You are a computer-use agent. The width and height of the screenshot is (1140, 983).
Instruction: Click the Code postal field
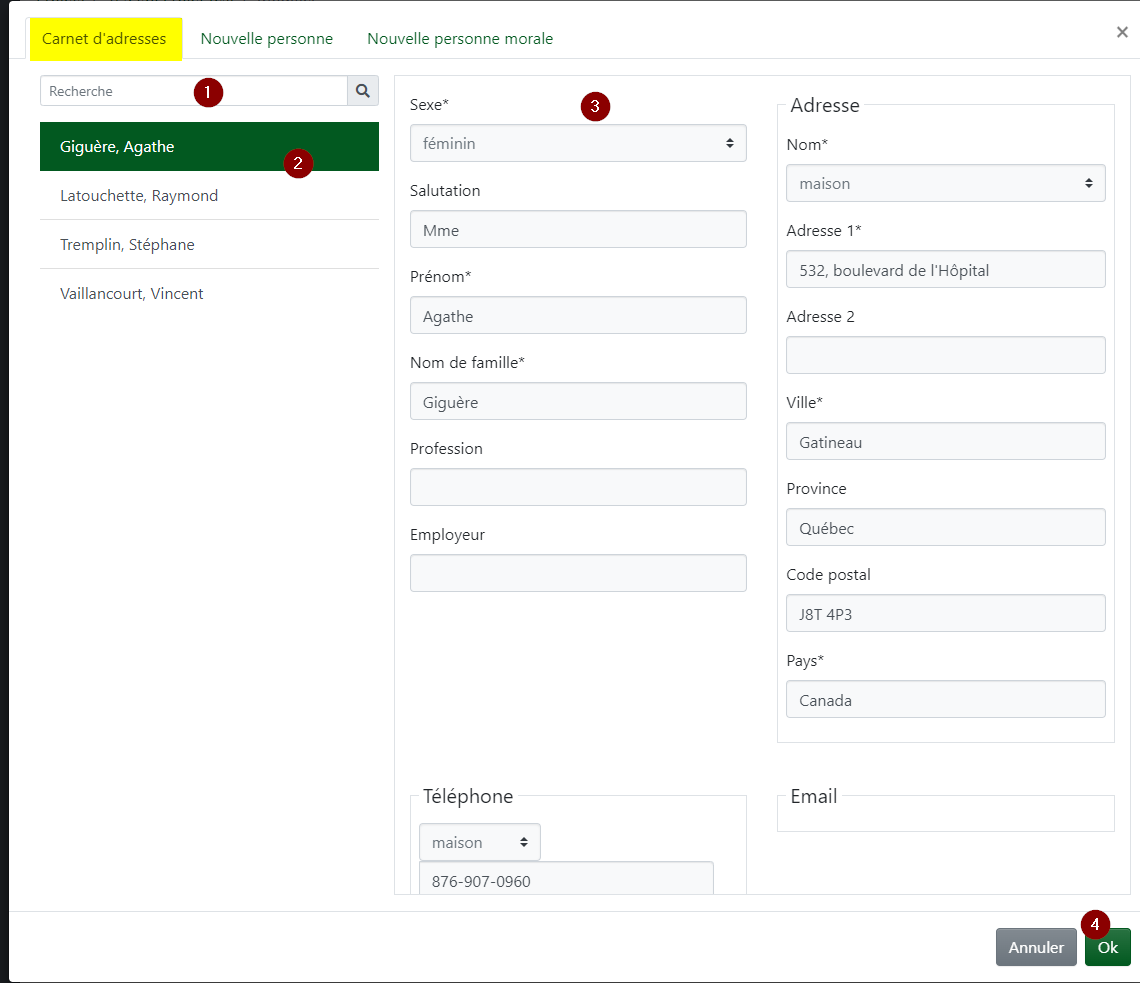coord(945,614)
